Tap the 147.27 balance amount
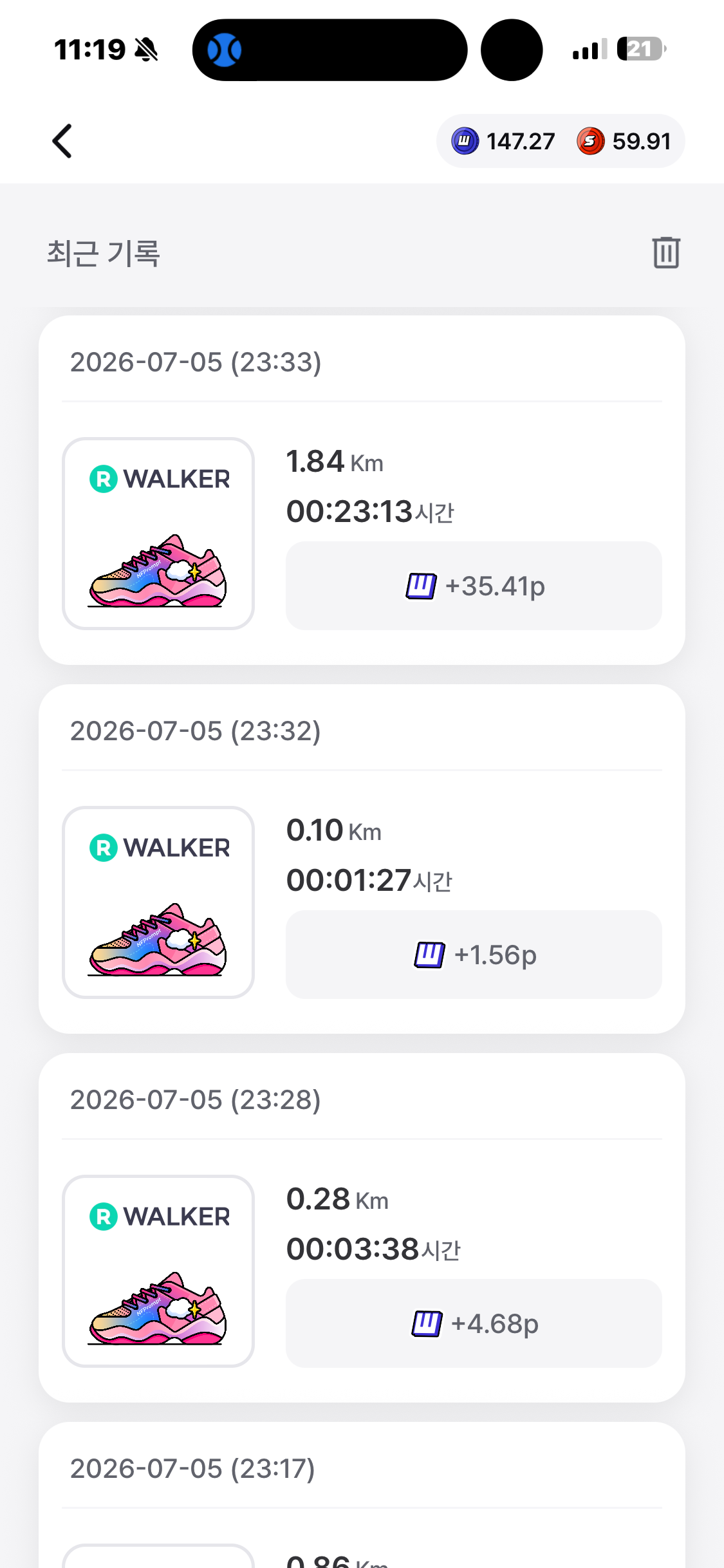The image size is (724, 1568). pyautogui.click(x=520, y=141)
